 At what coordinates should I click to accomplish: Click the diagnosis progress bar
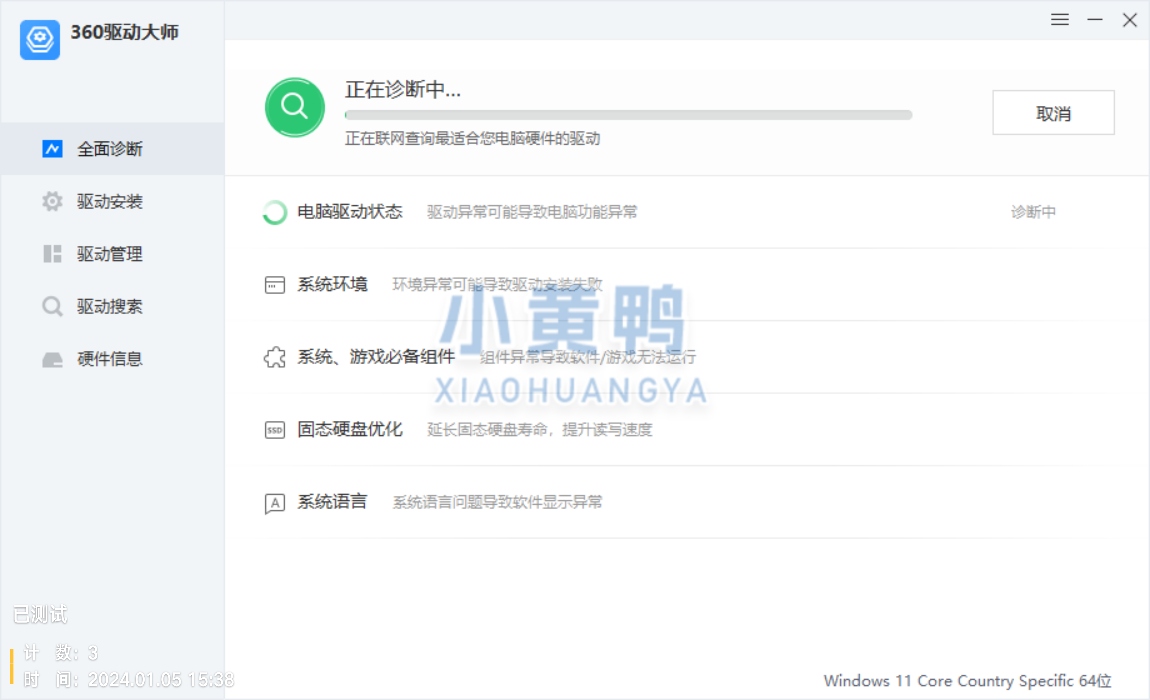click(x=629, y=115)
